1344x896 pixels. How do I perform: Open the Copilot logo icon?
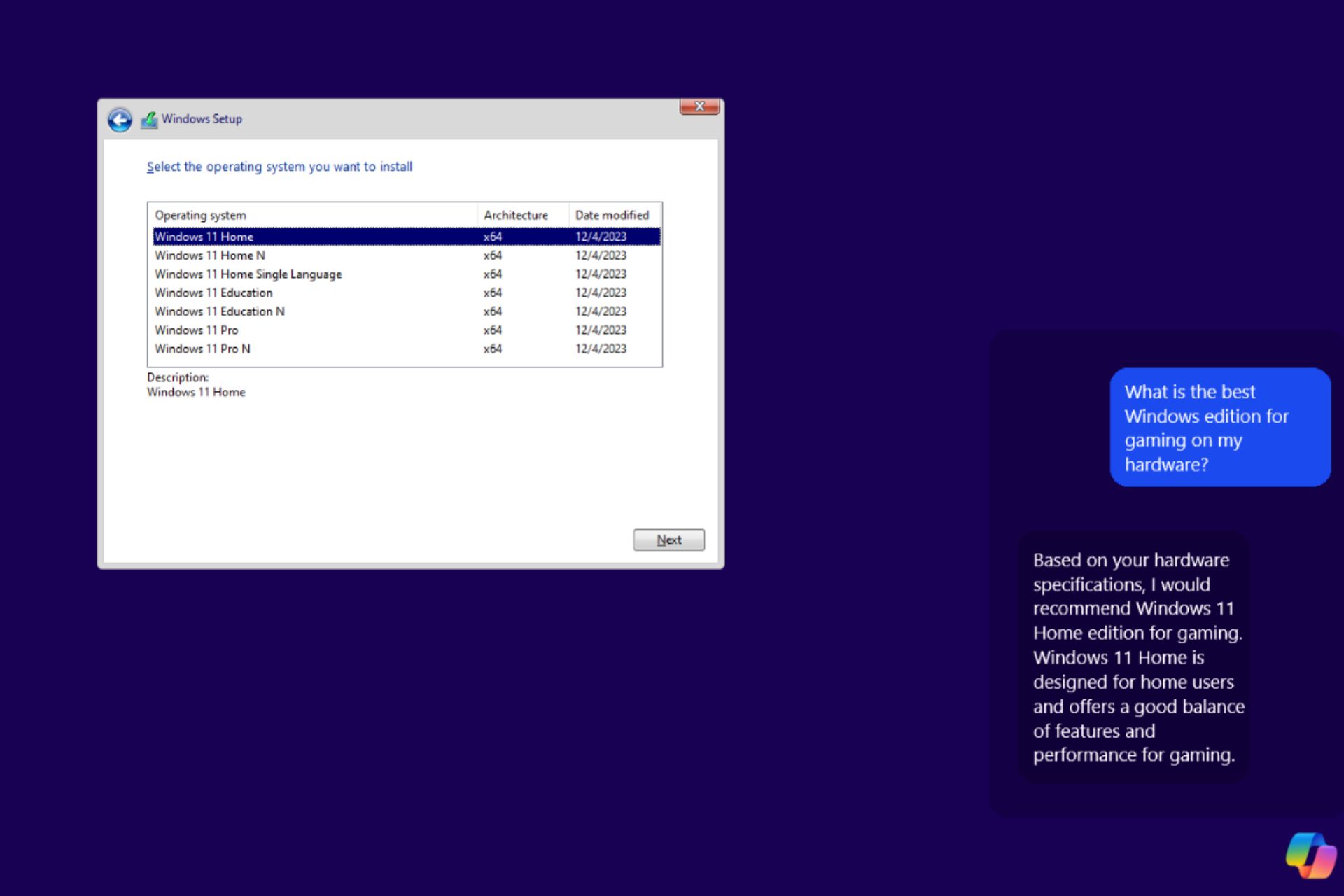tap(1310, 855)
